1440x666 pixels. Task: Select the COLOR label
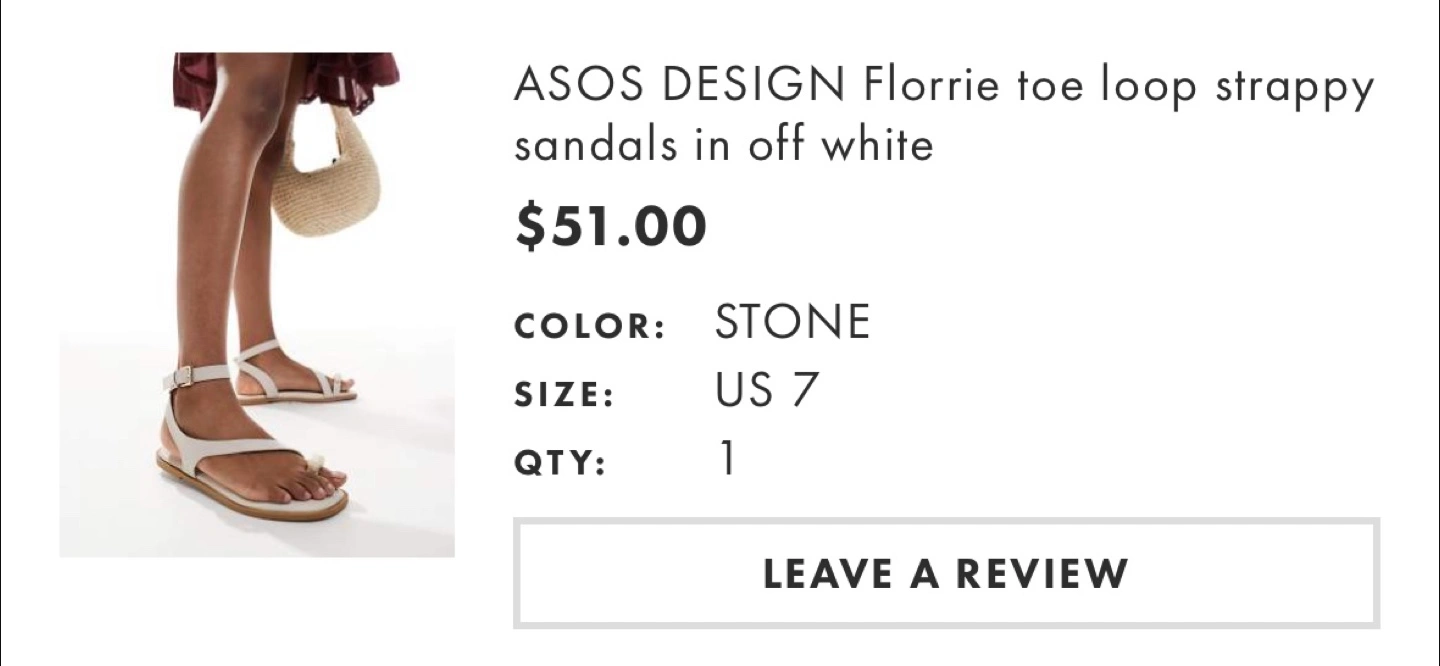590,327
